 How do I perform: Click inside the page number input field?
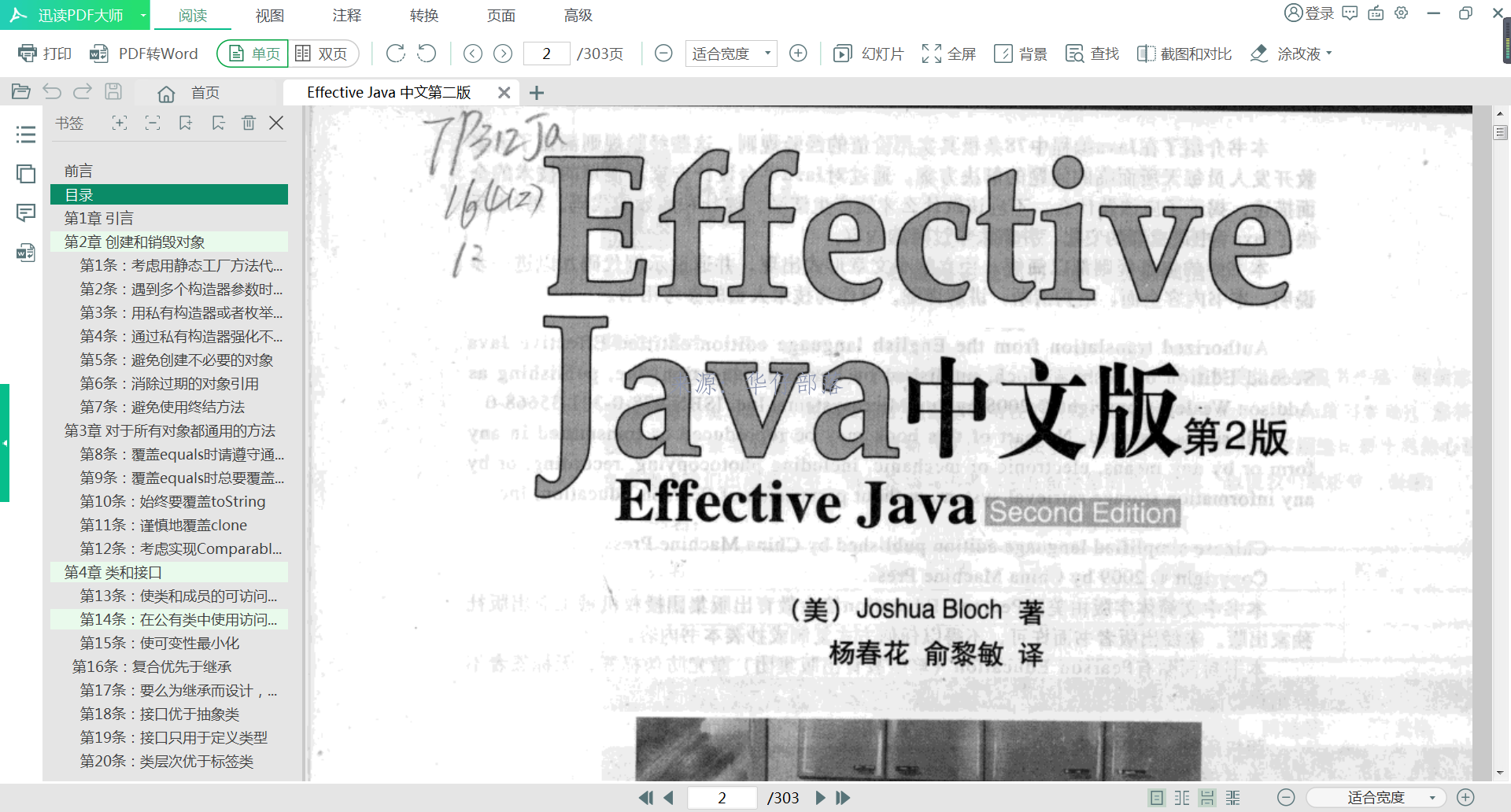pos(546,54)
